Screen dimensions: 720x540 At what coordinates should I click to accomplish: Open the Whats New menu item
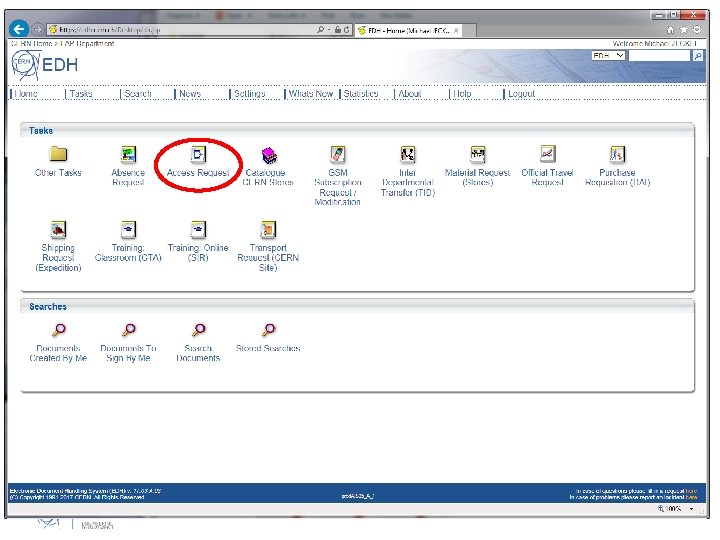pos(310,94)
